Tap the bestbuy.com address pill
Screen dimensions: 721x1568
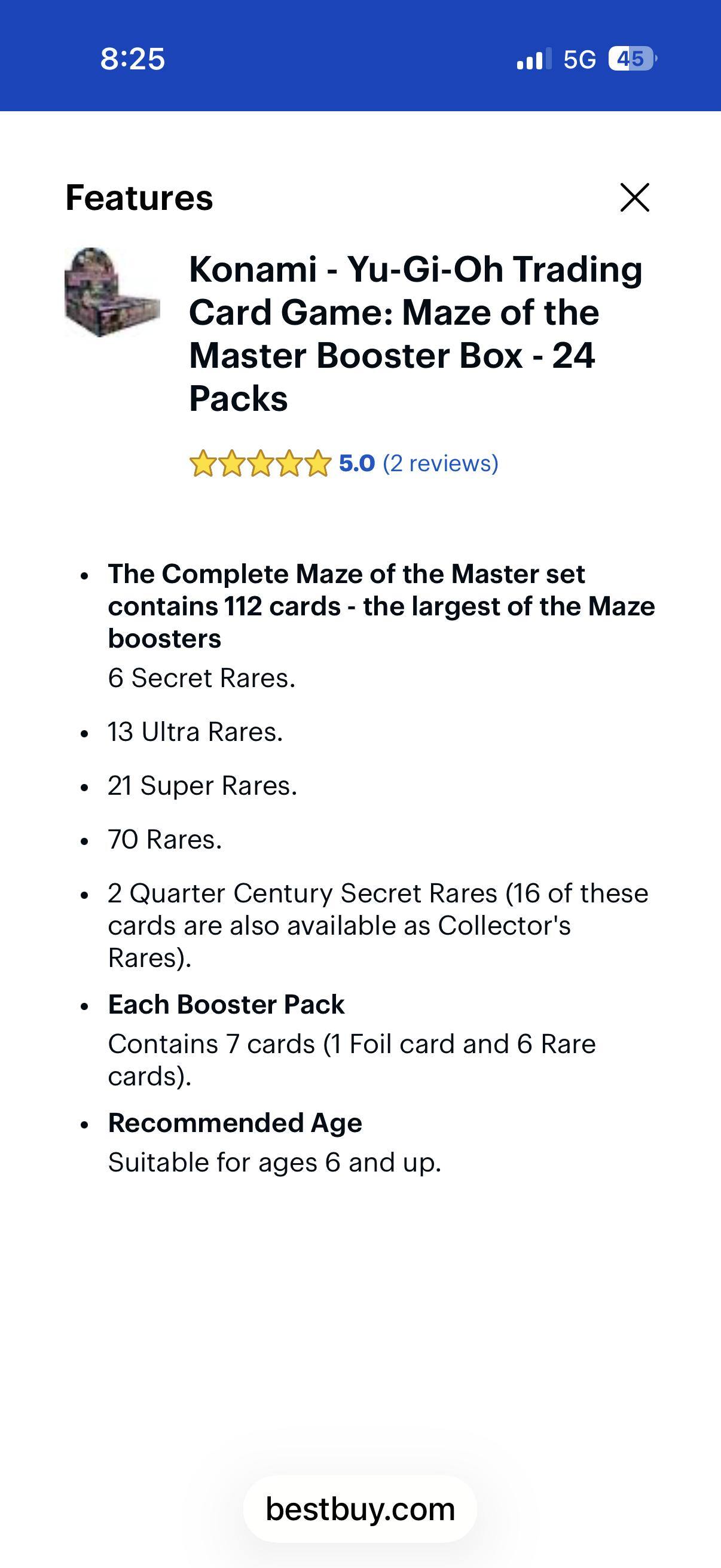tap(360, 1509)
